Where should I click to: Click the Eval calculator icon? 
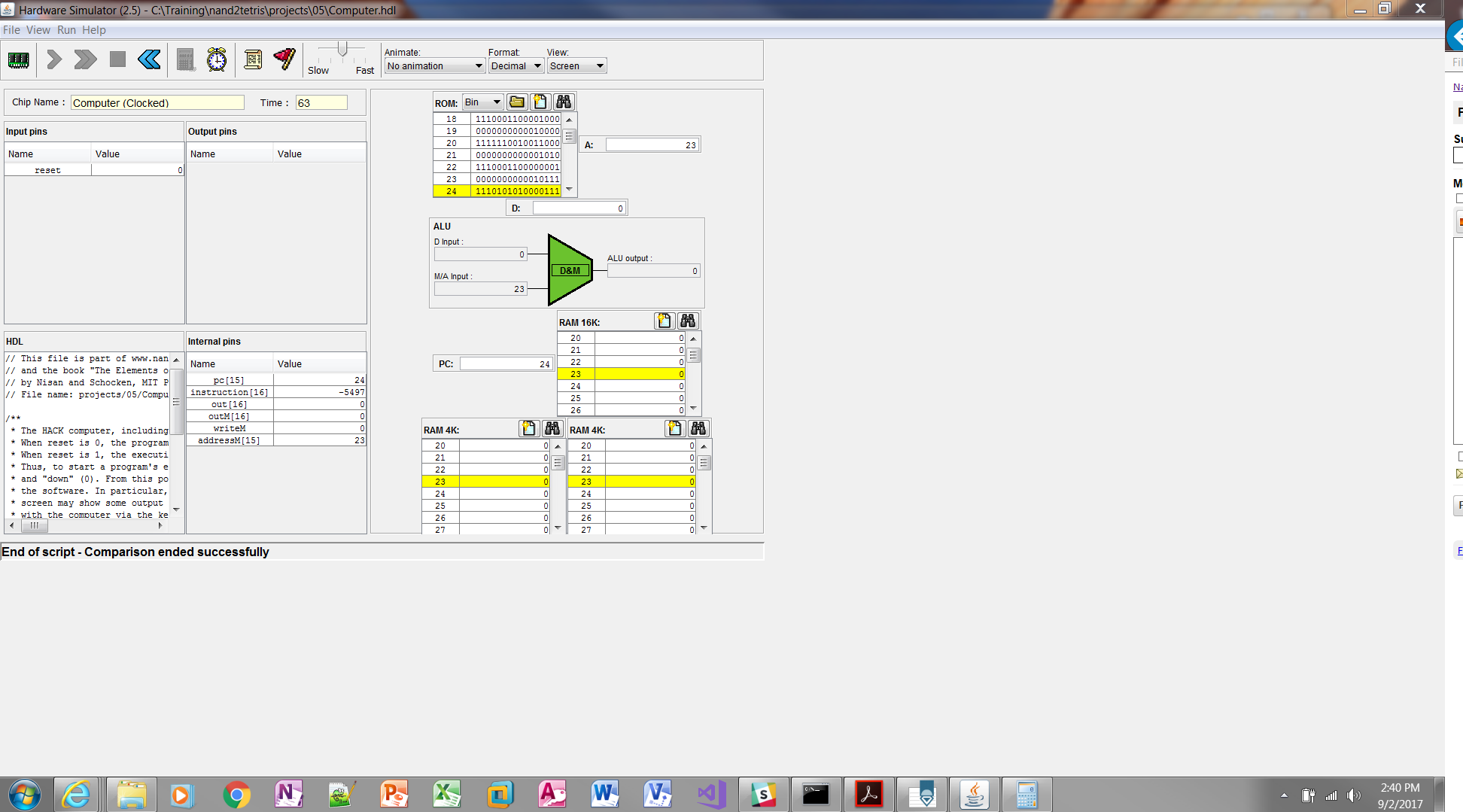(185, 59)
